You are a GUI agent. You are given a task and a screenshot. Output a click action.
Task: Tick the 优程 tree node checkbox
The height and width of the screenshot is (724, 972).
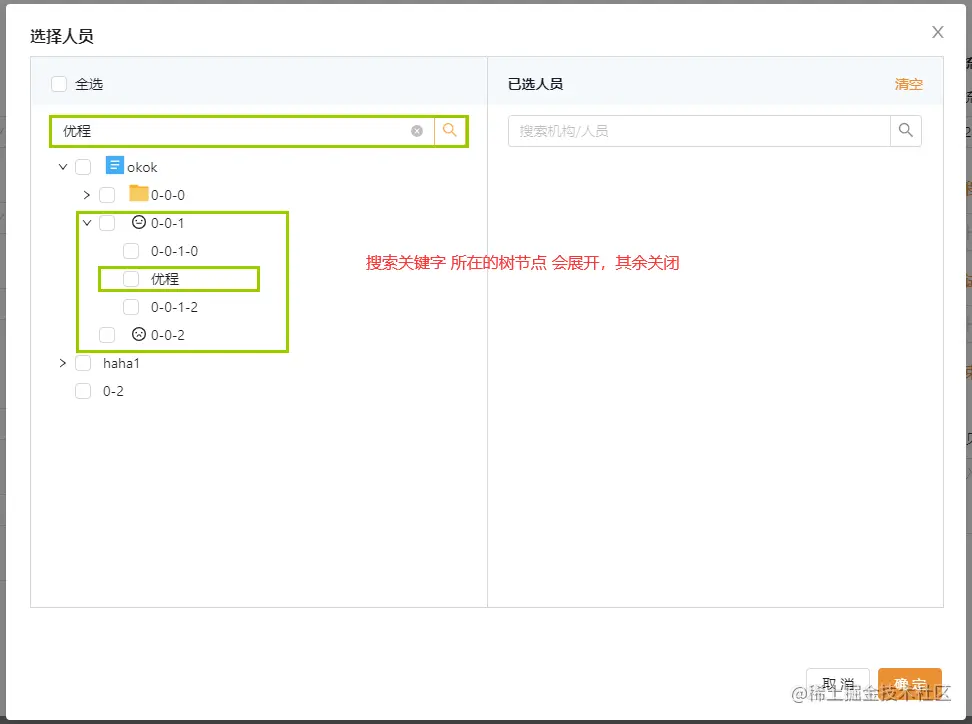click(131, 279)
